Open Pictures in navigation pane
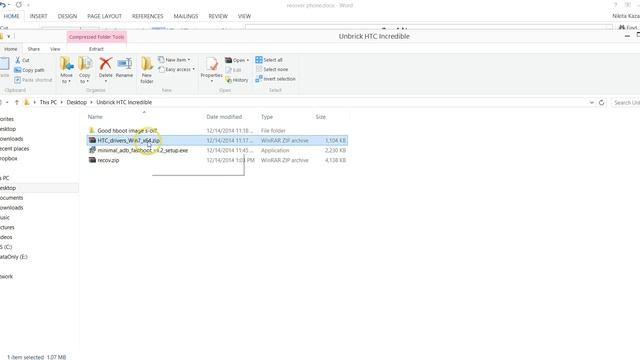 pyautogui.click(x=7, y=227)
